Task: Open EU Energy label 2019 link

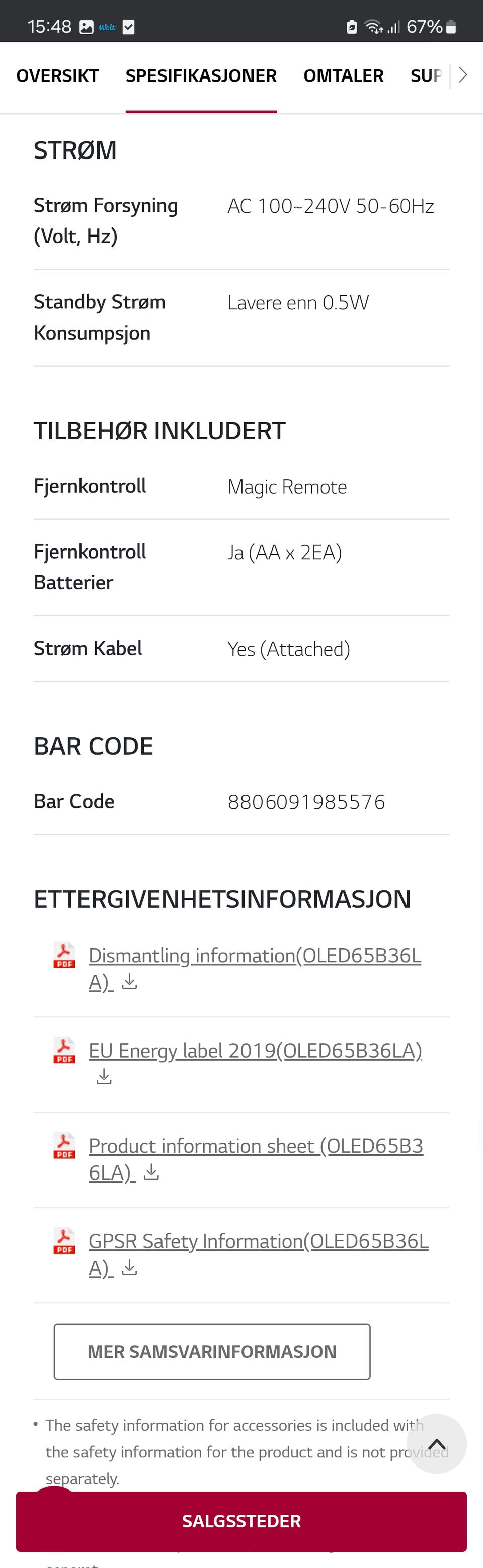Action: (255, 1051)
